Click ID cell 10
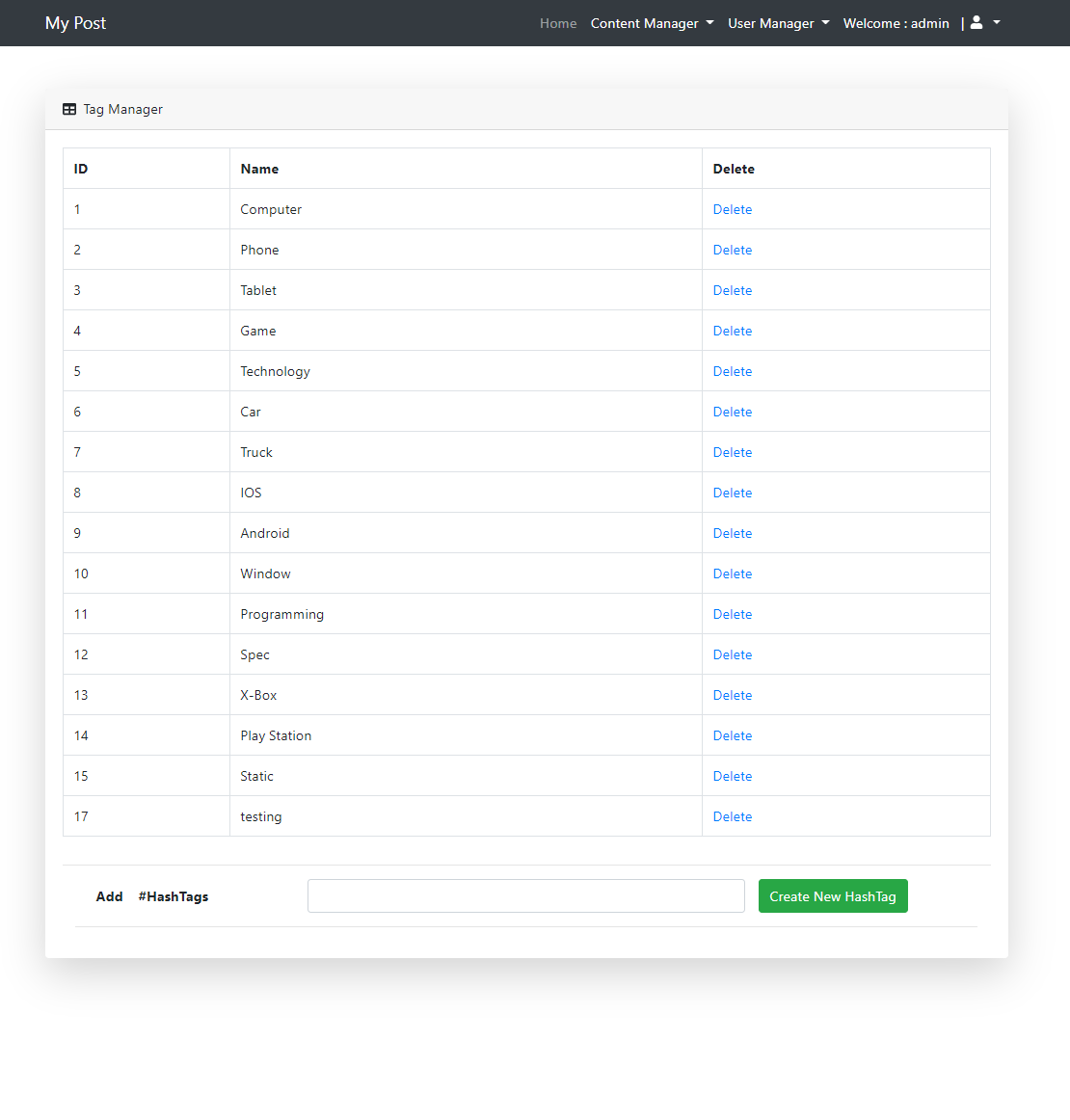This screenshot has height=1120, width=1070. pos(147,573)
